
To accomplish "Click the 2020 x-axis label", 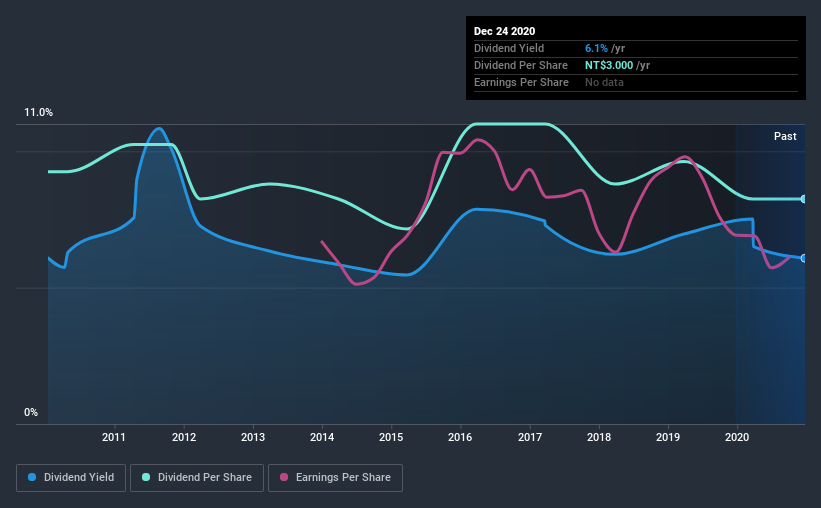I will point(737,437).
